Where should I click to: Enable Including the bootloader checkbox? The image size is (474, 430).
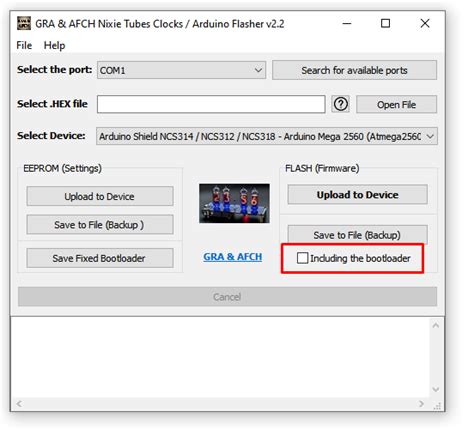(302, 258)
